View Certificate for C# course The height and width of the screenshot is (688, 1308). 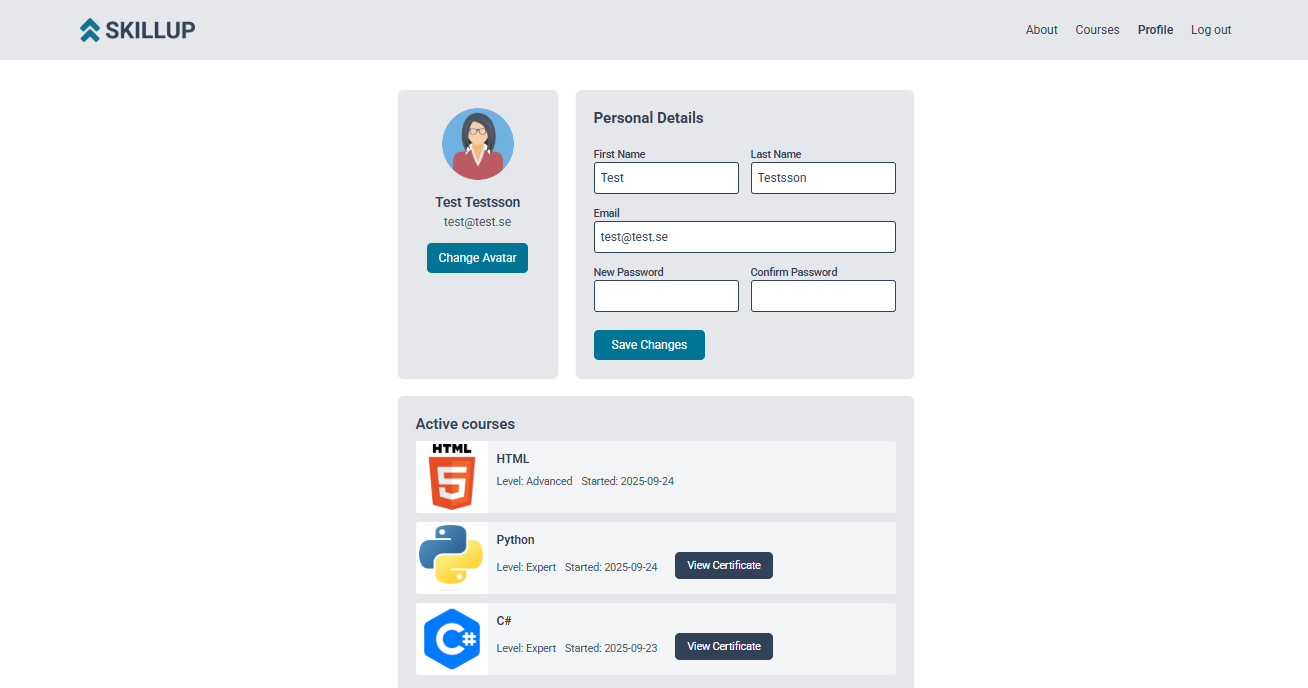point(724,647)
